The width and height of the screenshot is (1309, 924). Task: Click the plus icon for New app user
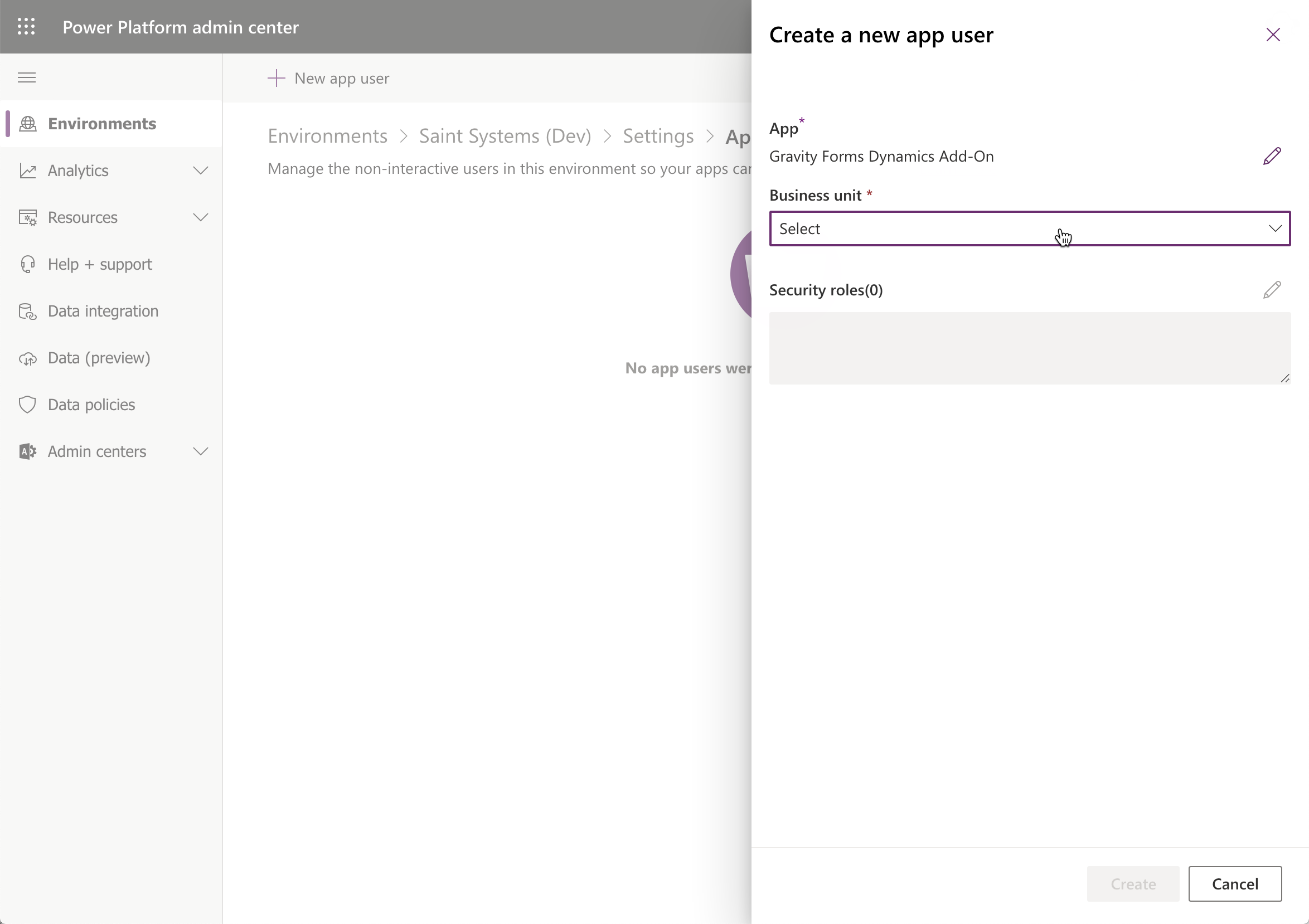pos(277,78)
